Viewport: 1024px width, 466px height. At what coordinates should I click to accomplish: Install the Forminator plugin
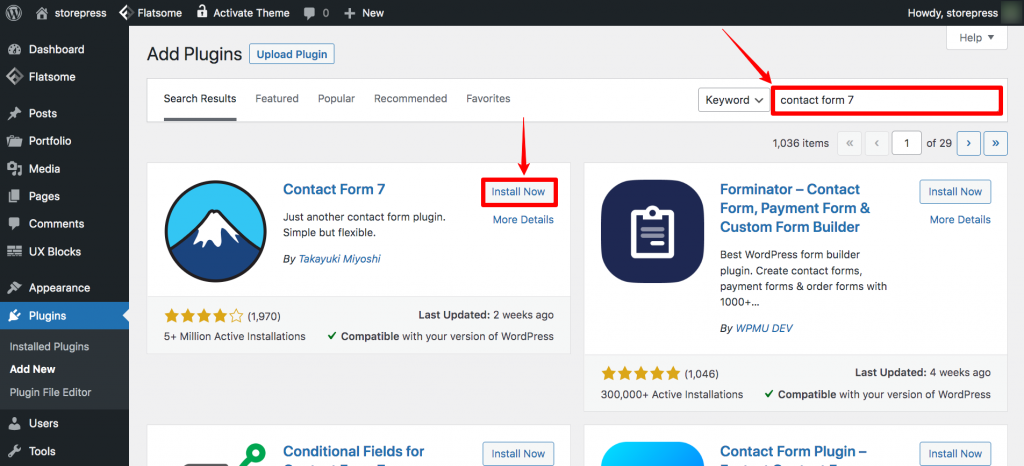955,192
